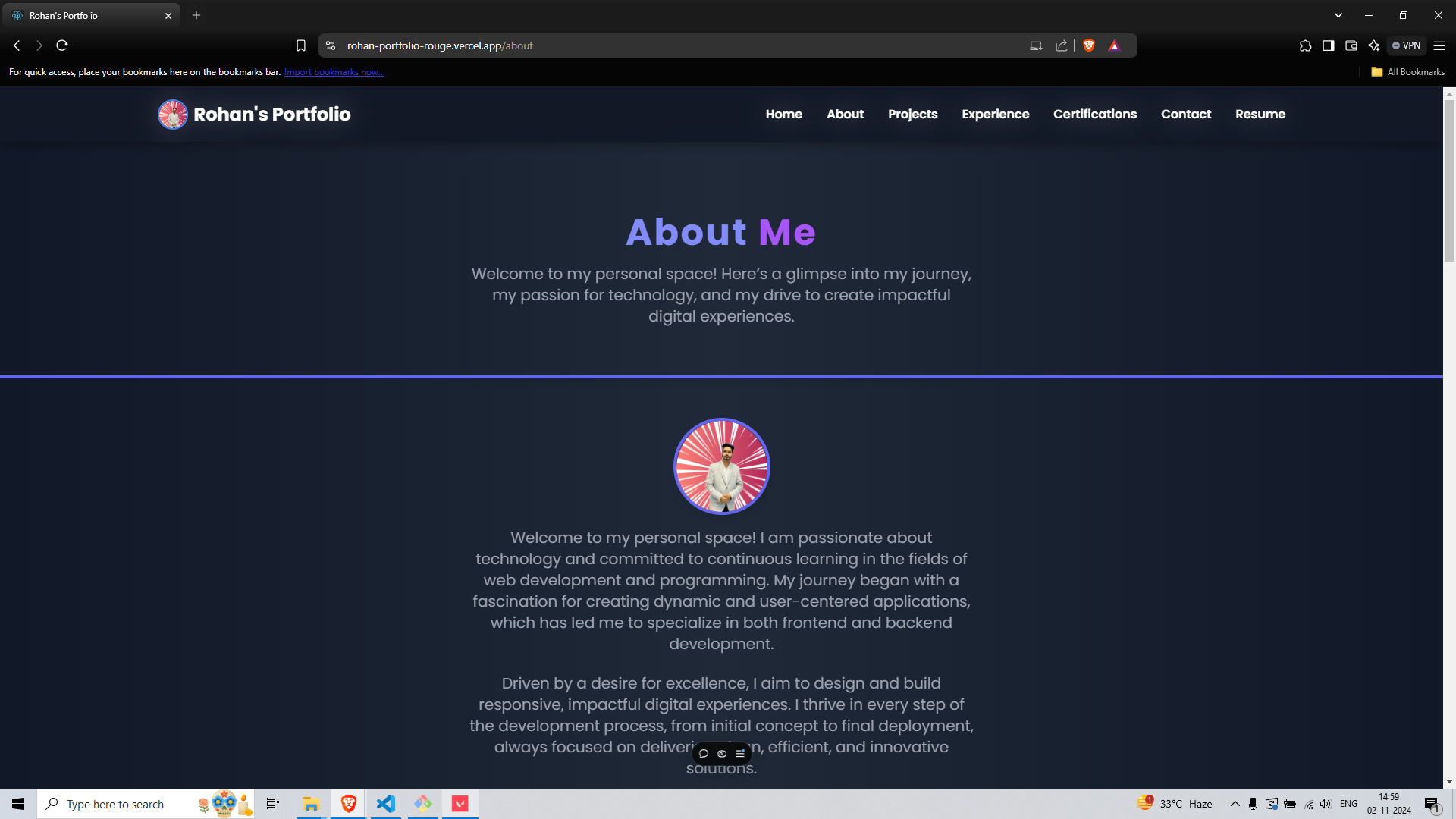The width and height of the screenshot is (1456, 819).
Task: Open the Extensions puzzle icon
Action: pyautogui.click(x=1305, y=45)
